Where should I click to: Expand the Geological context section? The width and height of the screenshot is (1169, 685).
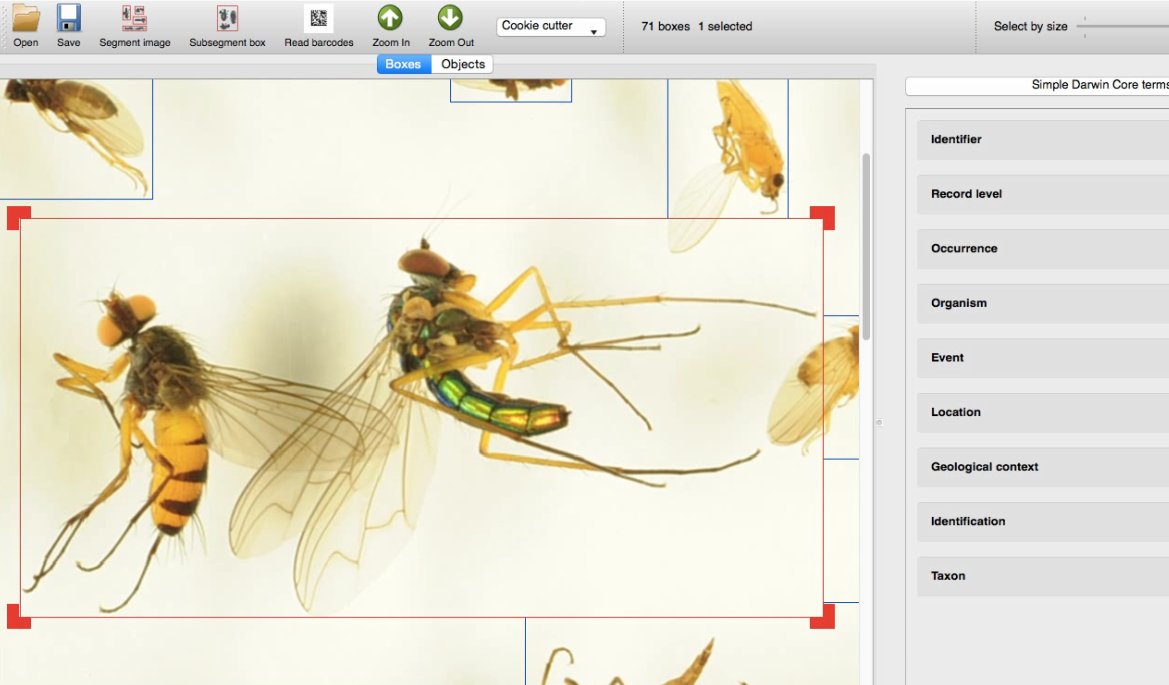click(1043, 467)
